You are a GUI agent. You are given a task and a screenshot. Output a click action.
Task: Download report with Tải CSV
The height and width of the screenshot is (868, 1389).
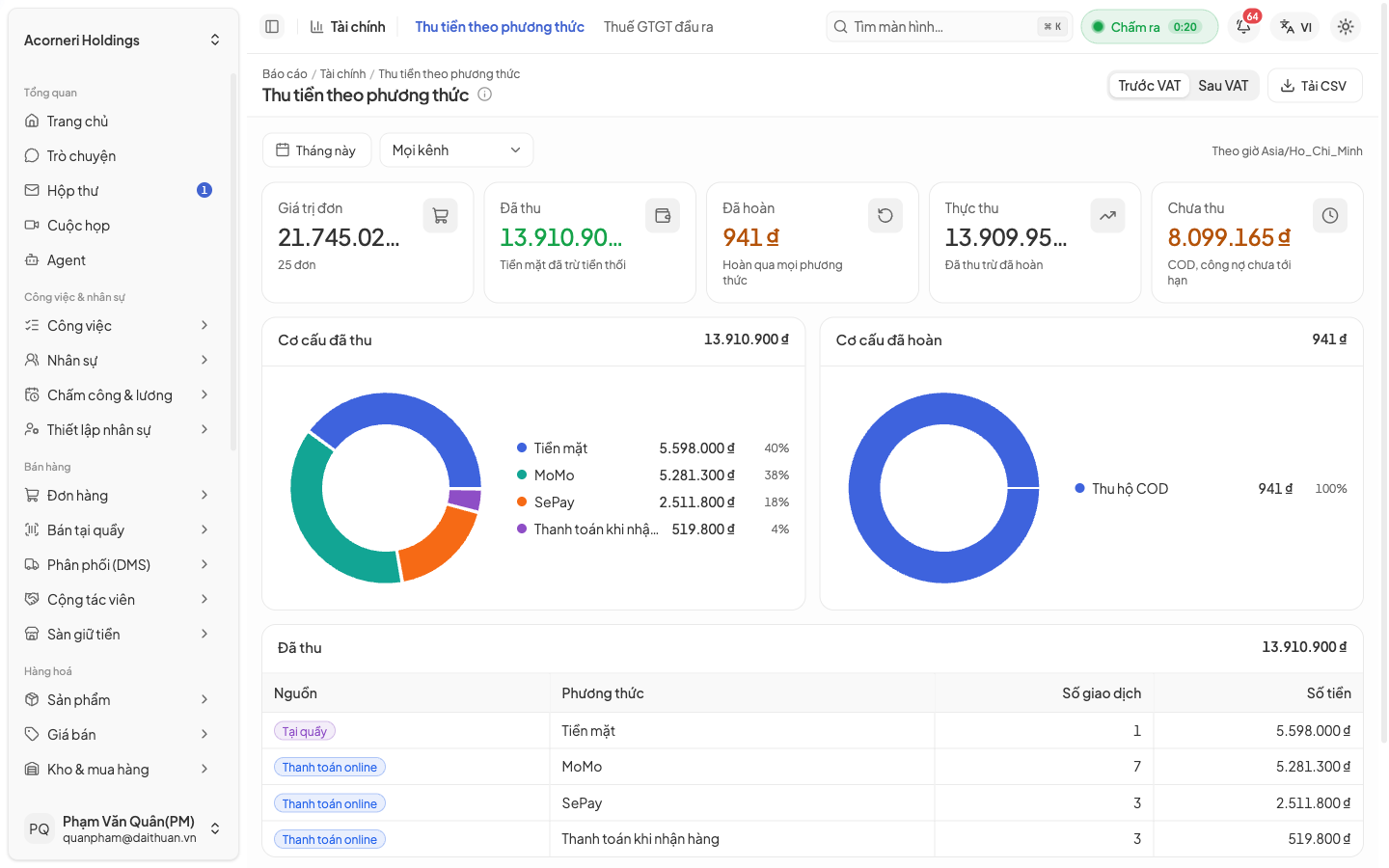(1315, 86)
